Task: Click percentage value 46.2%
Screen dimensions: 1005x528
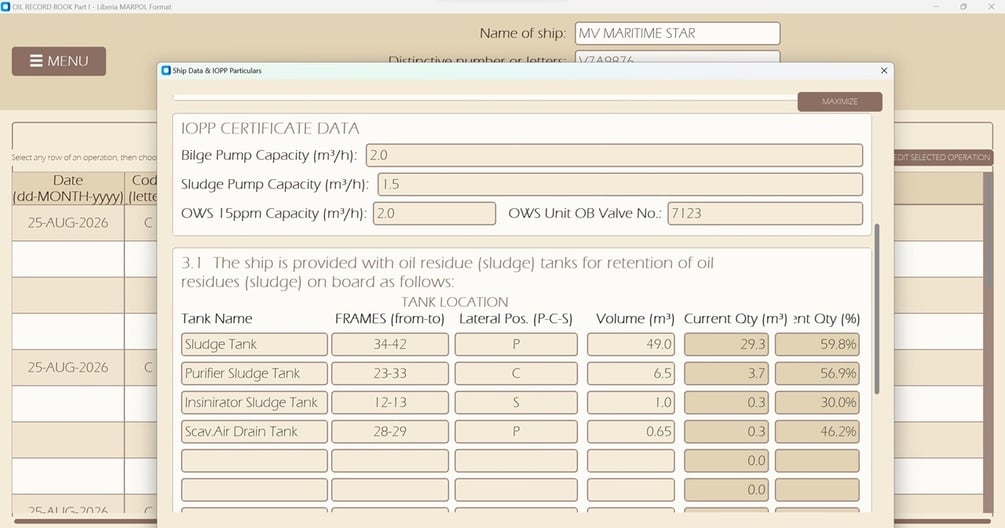Action: [817, 431]
